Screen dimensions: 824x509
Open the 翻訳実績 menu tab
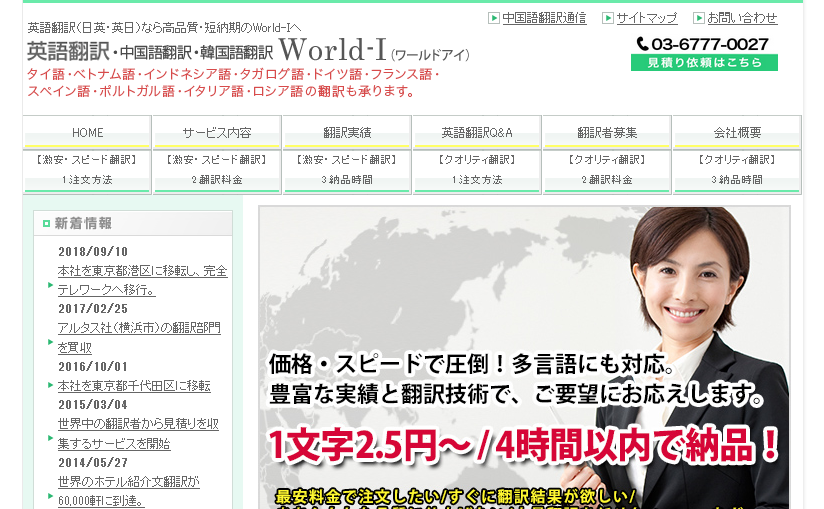coord(347,132)
